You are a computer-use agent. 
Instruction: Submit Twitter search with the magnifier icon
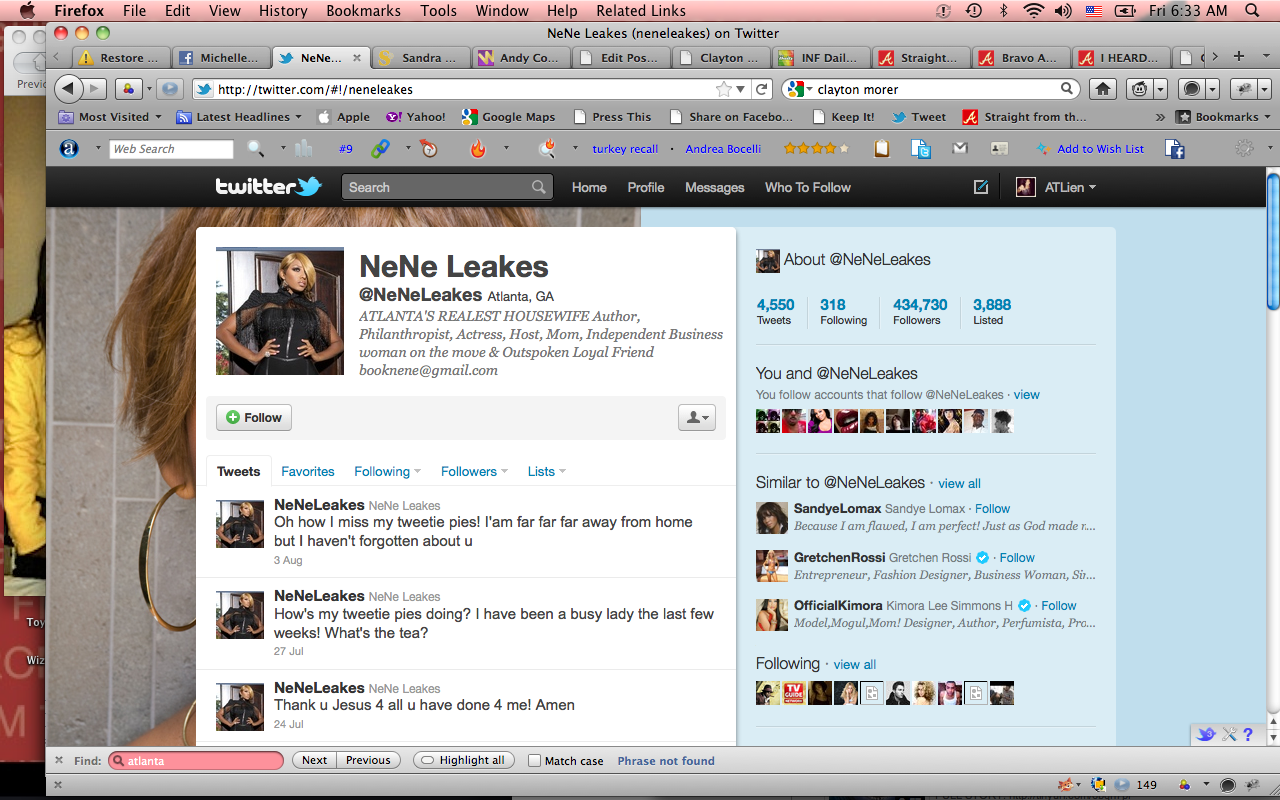(538, 187)
